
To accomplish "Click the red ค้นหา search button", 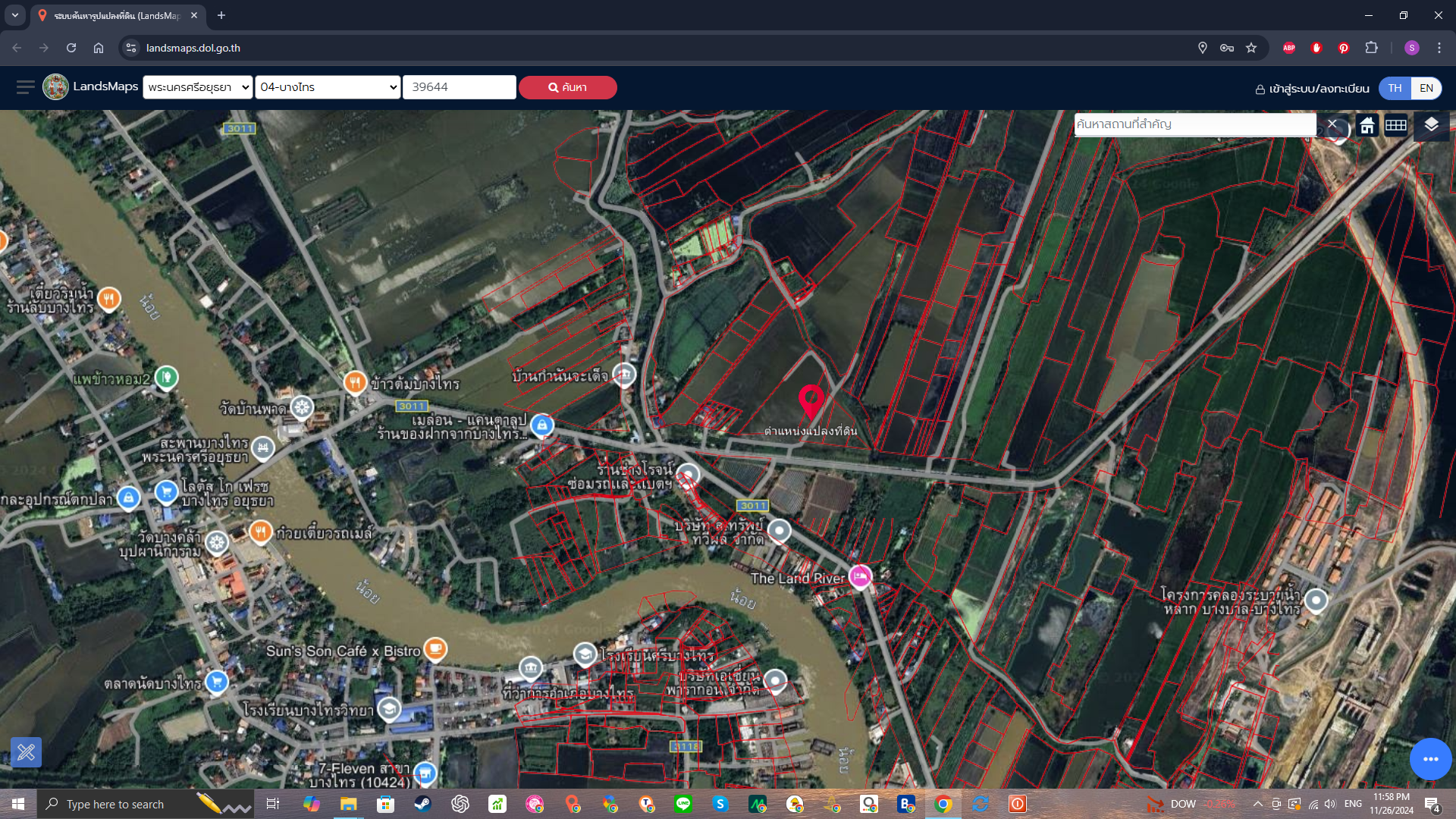I will point(568,87).
